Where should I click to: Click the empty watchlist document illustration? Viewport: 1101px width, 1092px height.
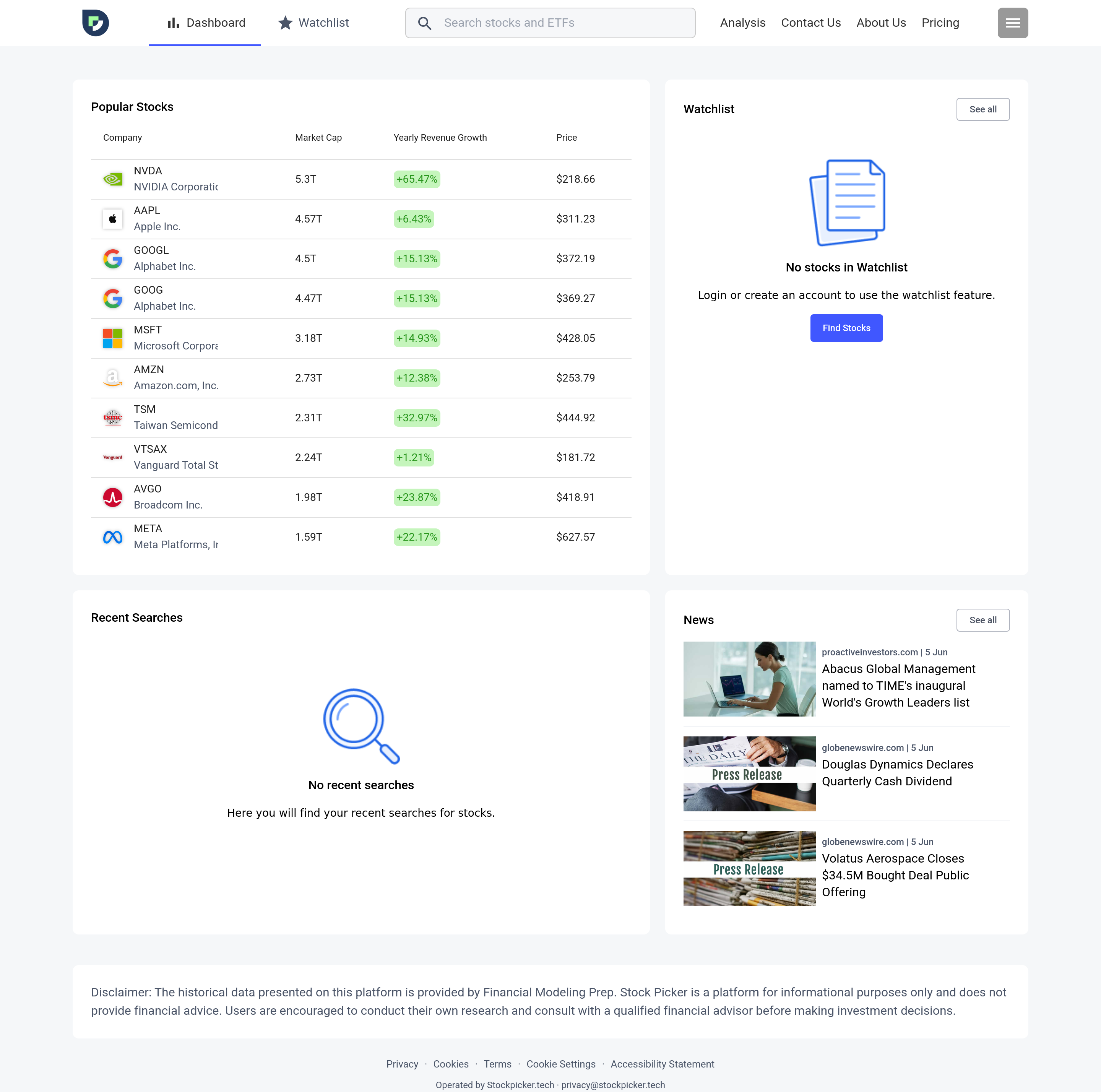click(x=847, y=203)
